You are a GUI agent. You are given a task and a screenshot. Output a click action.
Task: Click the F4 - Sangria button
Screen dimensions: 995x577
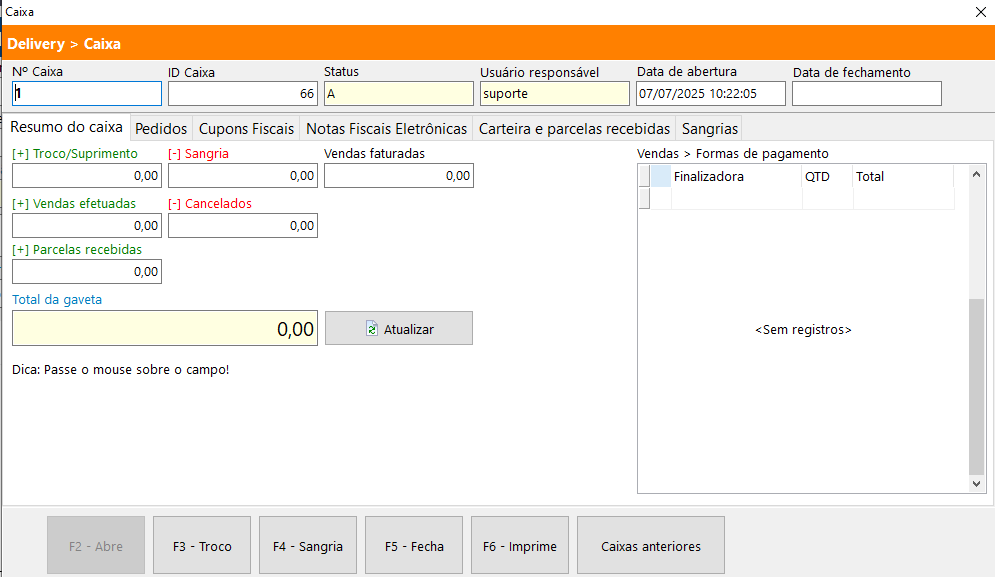[x=308, y=546]
